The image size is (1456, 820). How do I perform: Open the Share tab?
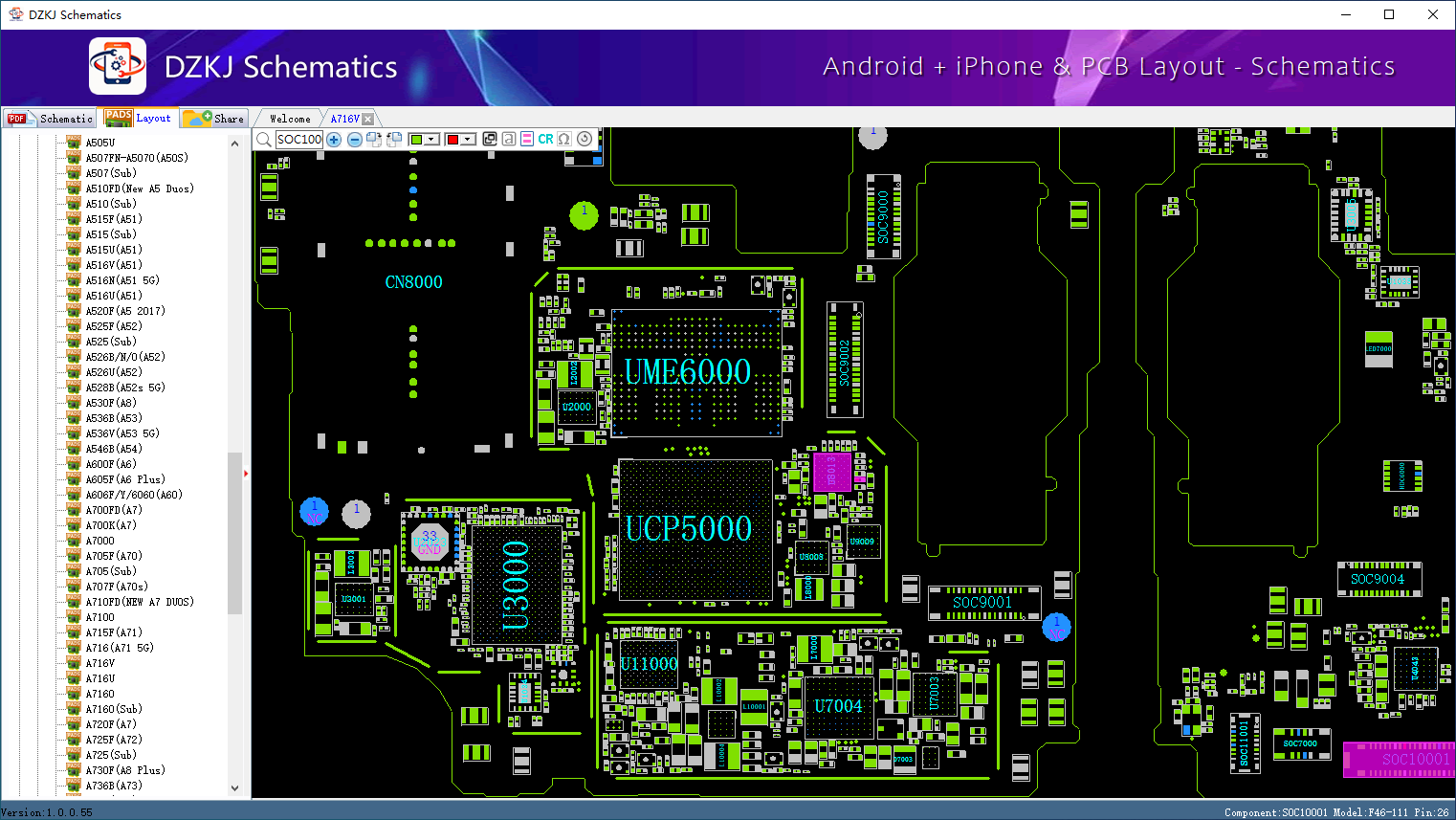tap(214, 118)
